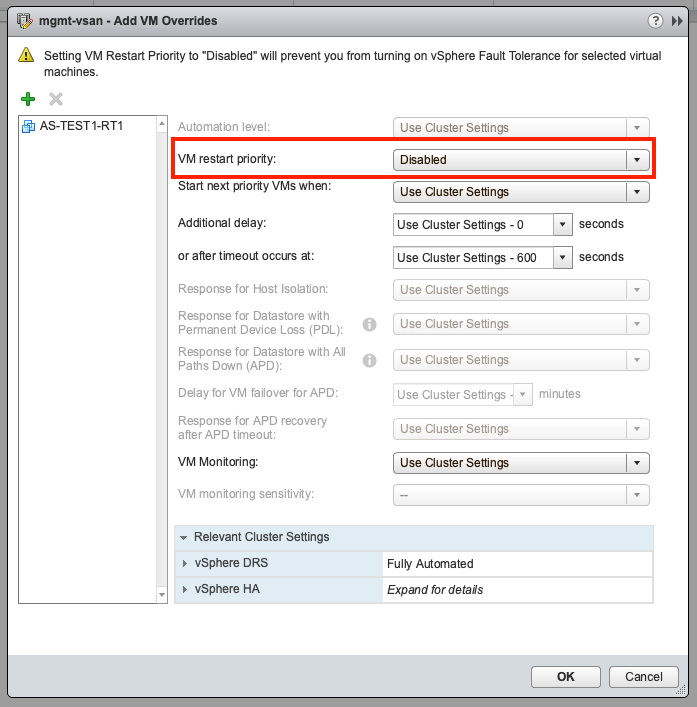Open the VM monitoring sensitivity dropdown

(521, 495)
